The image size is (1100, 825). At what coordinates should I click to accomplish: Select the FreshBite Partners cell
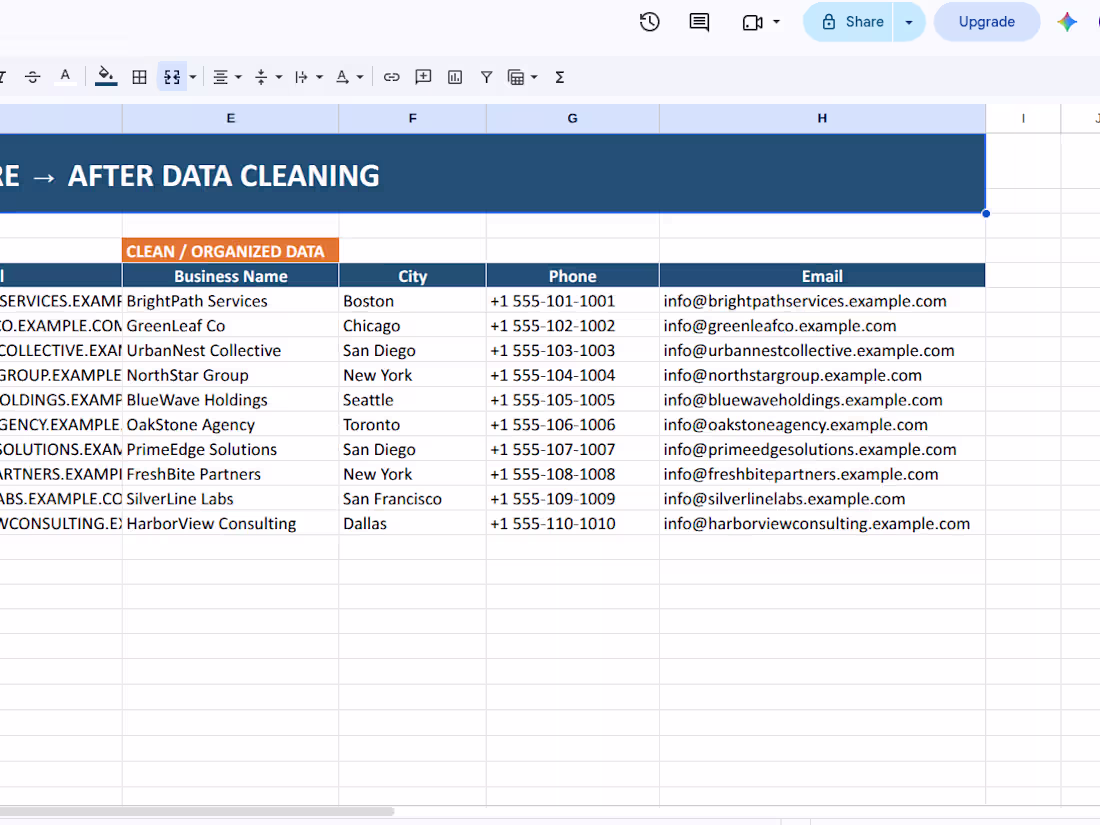pos(230,474)
